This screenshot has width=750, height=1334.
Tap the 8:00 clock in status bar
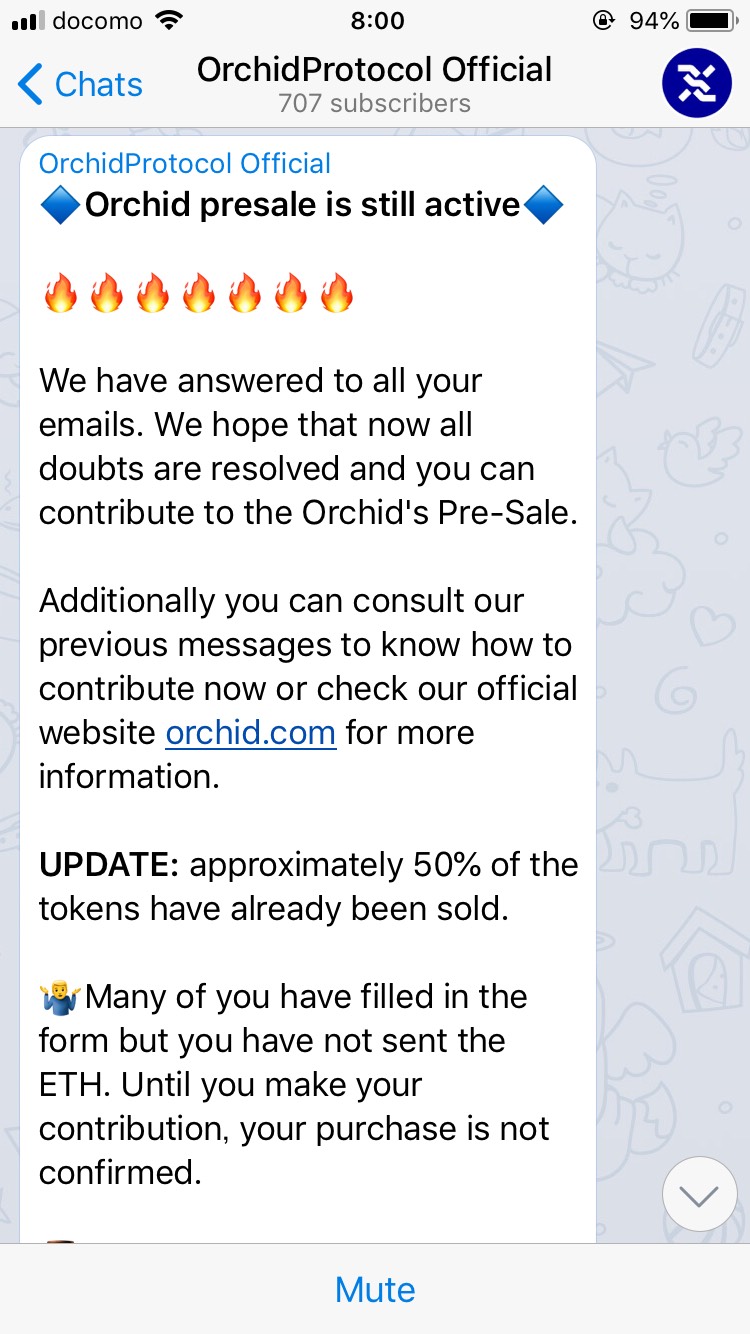pyautogui.click(x=378, y=20)
